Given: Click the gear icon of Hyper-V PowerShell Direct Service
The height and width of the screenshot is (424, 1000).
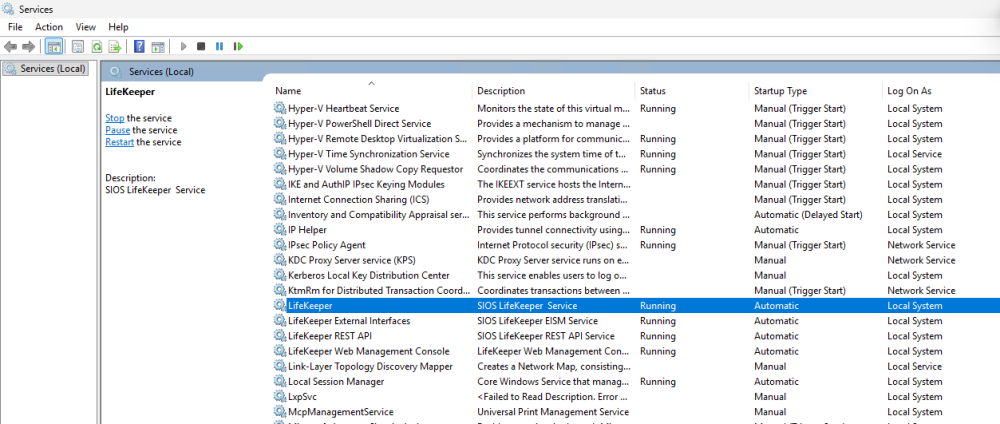Looking at the screenshot, I should pos(279,124).
